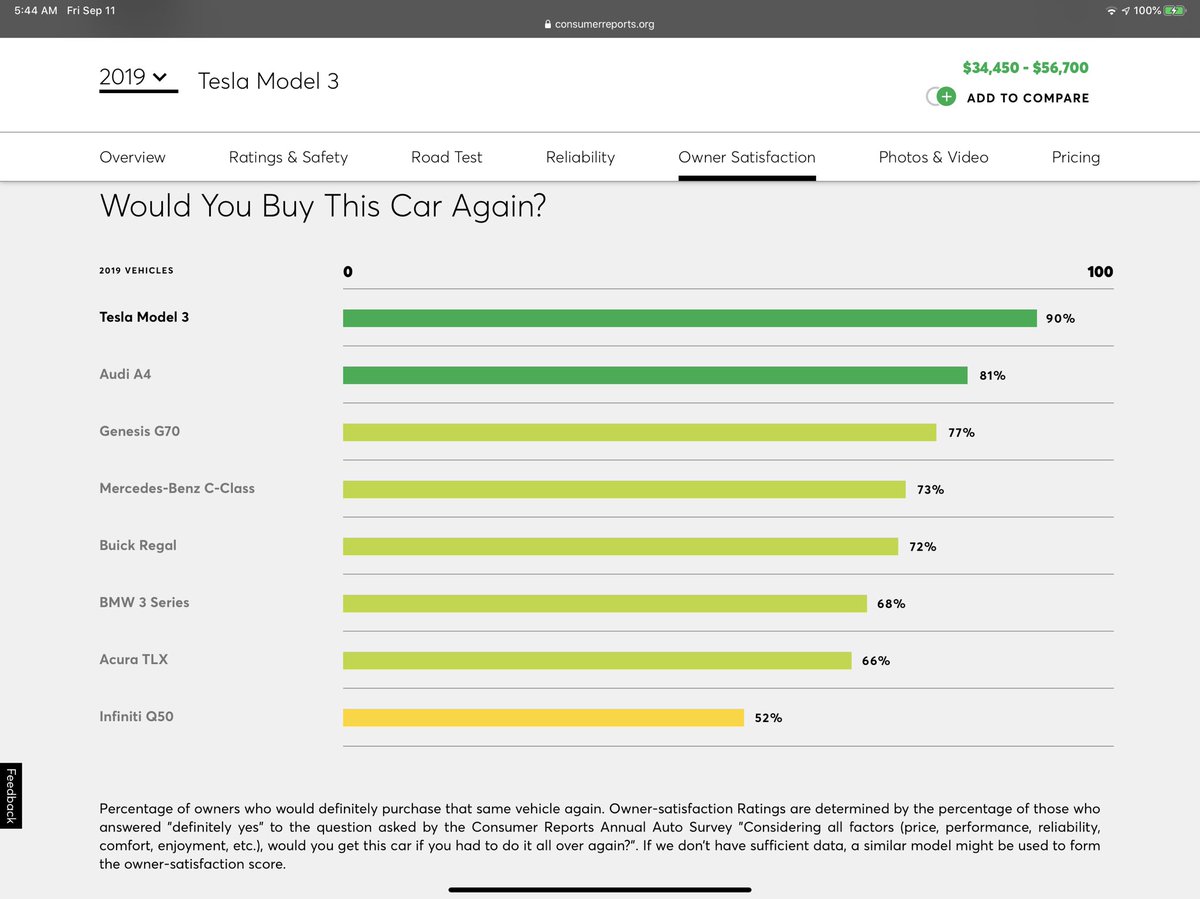The image size is (1200, 899).
Task: Switch to the Pricing tab
Action: [x=1076, y=157]
